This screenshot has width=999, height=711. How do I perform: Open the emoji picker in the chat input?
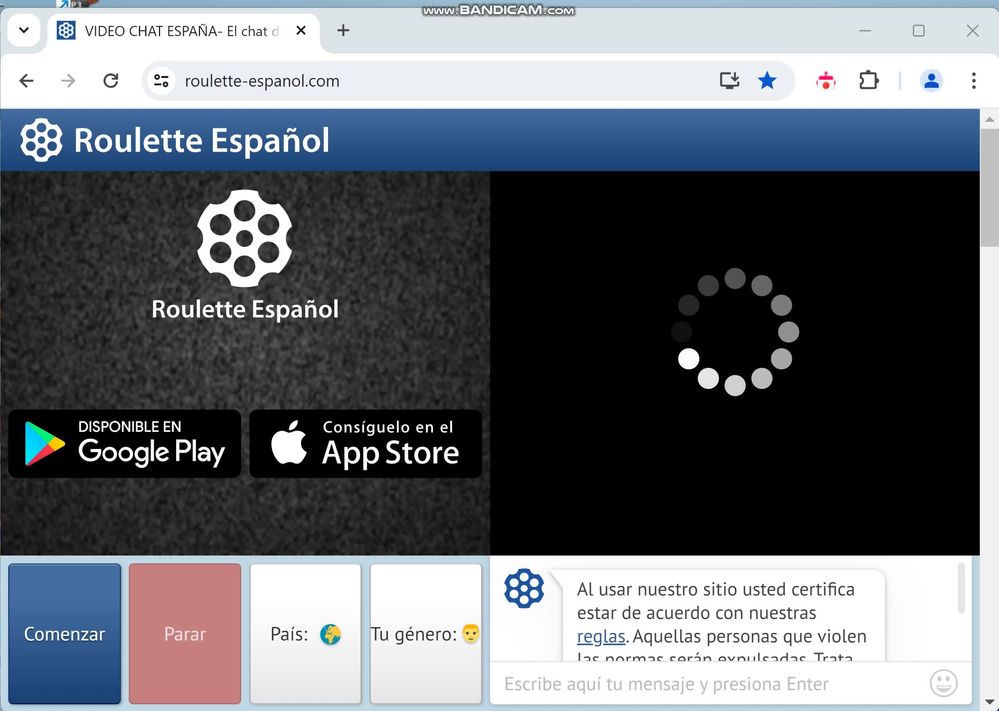(943, 683)
